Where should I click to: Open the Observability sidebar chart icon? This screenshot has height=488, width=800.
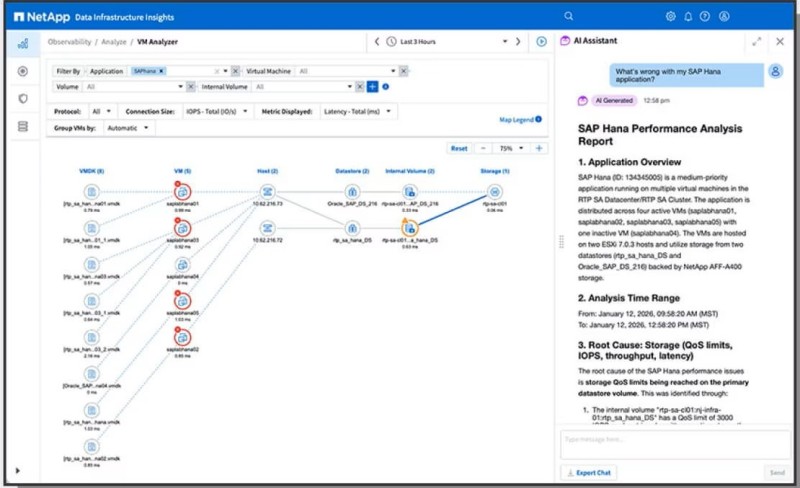22,44
